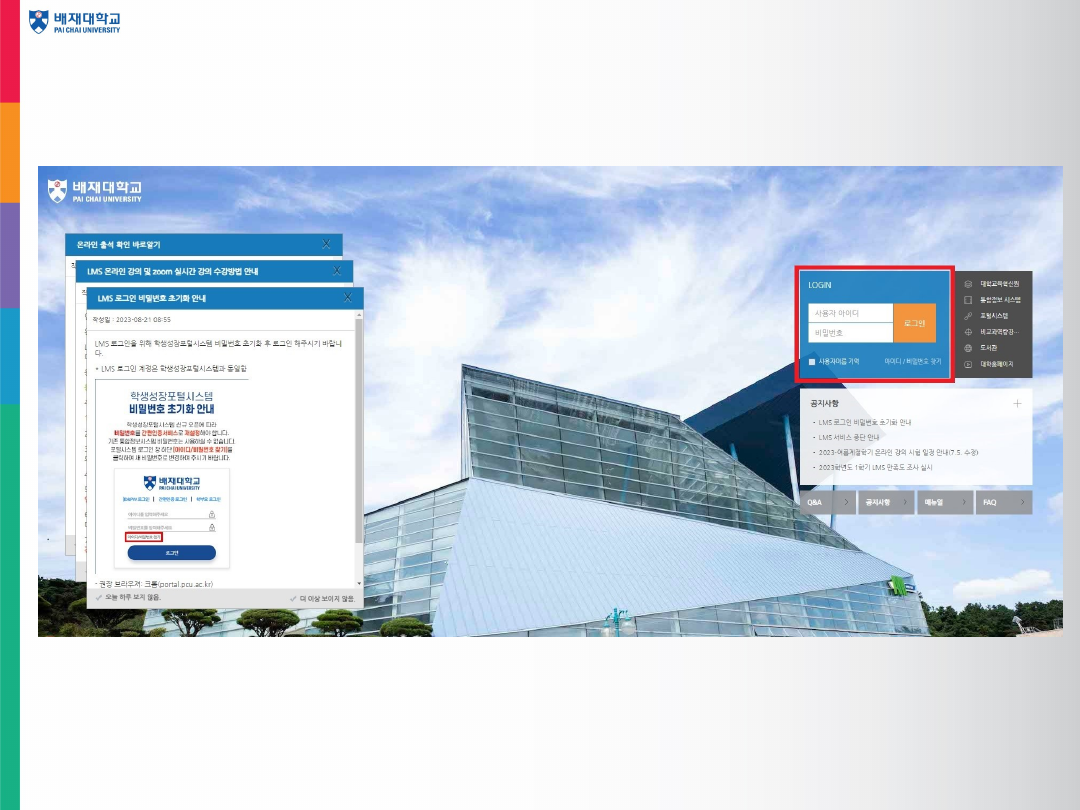Click the 대학교육혁신원 stack icon
The height and width of the screenshot is (810, 1080).
(x=968, y=284)
